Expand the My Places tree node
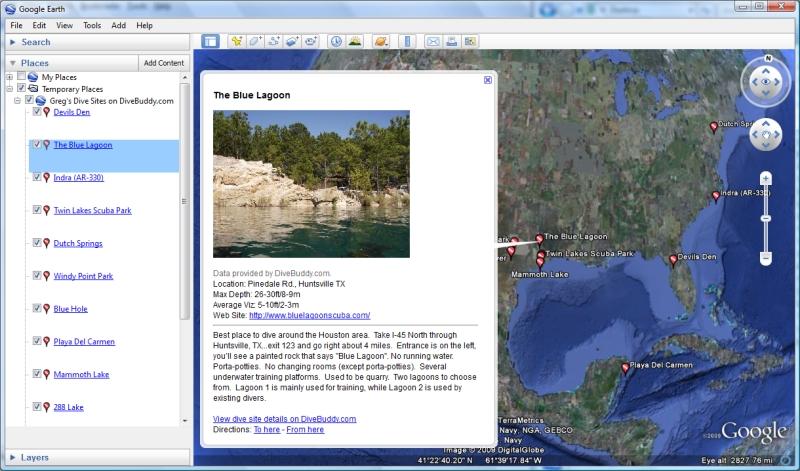 pyautogui.click(x=9, y=77)
